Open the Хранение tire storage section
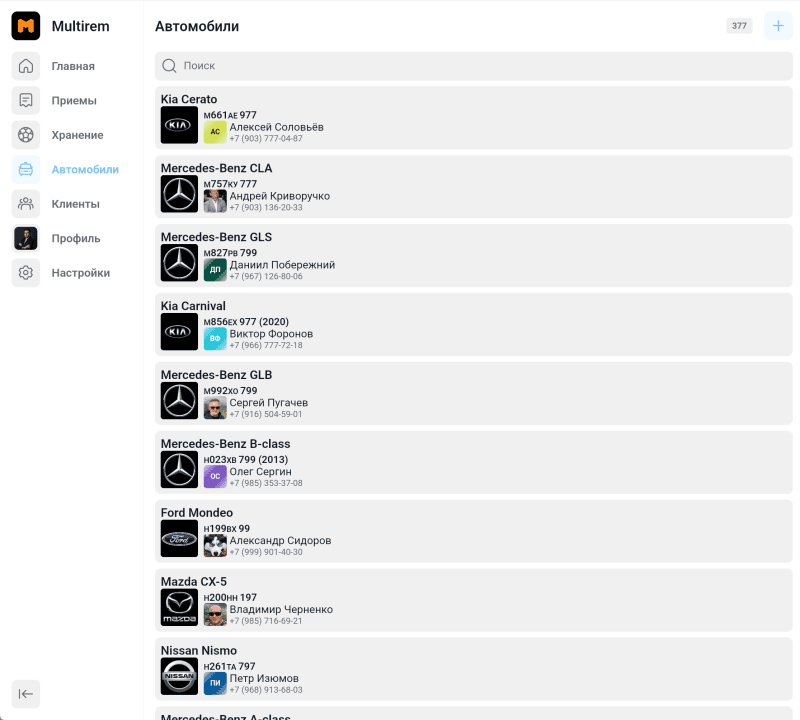Image resolution: width=800 pixels, height=720 pixels. (x=26, y=135)
